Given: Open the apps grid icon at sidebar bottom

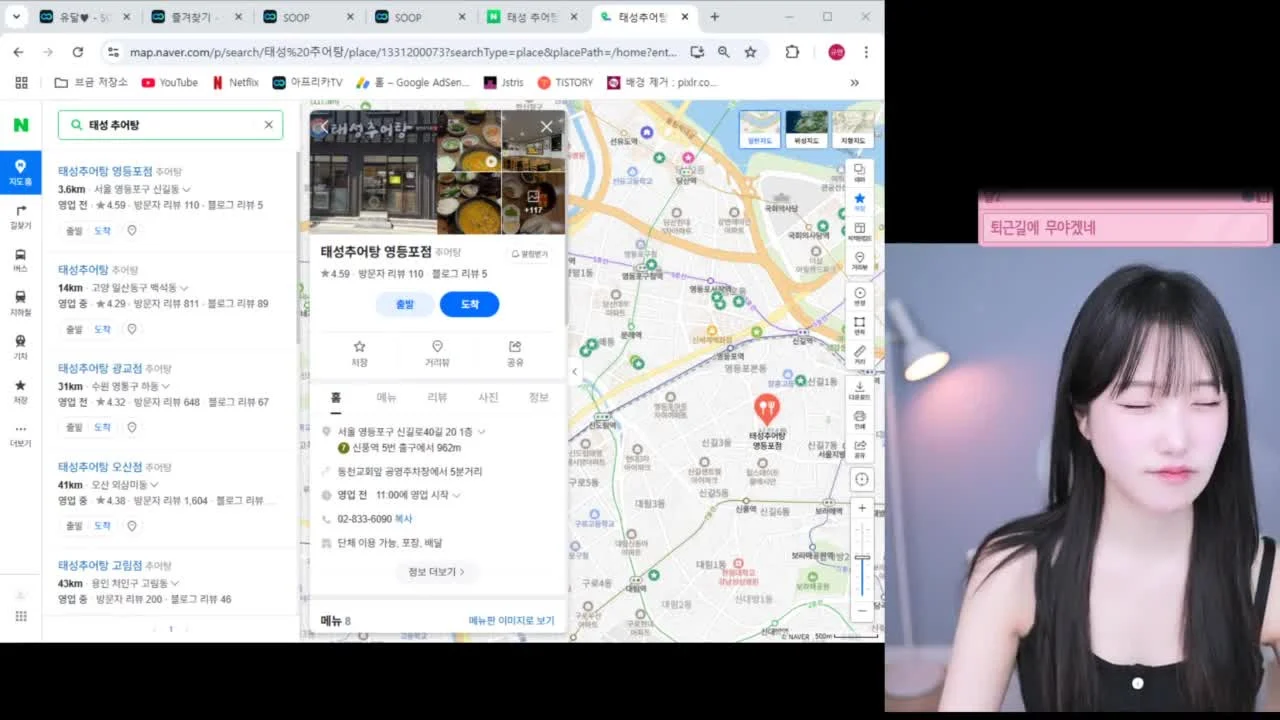Looking at the screenshot, I should (20, 616).
